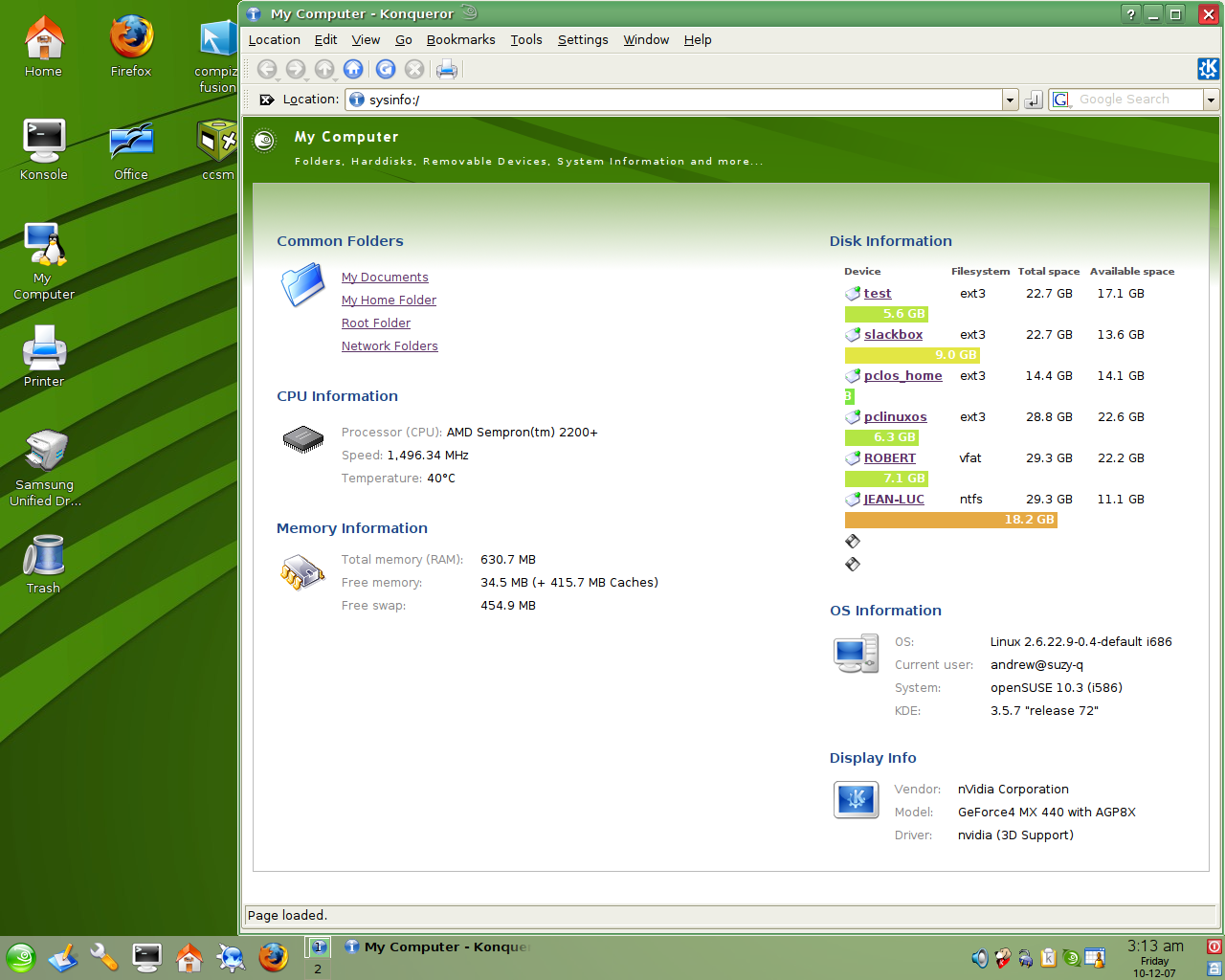The image size is (1225, 980).
Task: Click the Stop loading icon in toolbar
Action: point(414,69)
